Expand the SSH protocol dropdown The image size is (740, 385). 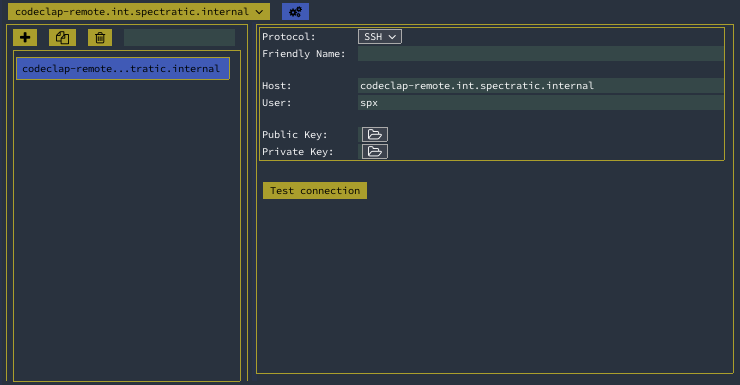380,37
